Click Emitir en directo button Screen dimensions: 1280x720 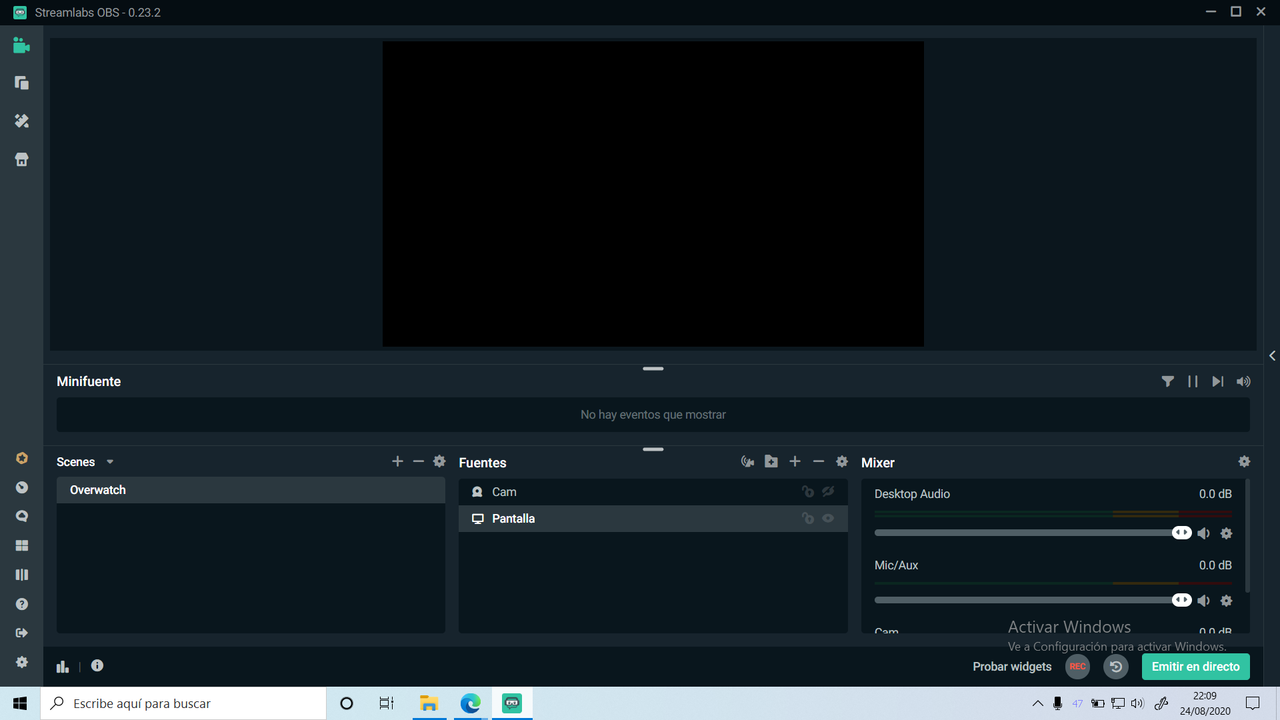tap(1195, 666)
